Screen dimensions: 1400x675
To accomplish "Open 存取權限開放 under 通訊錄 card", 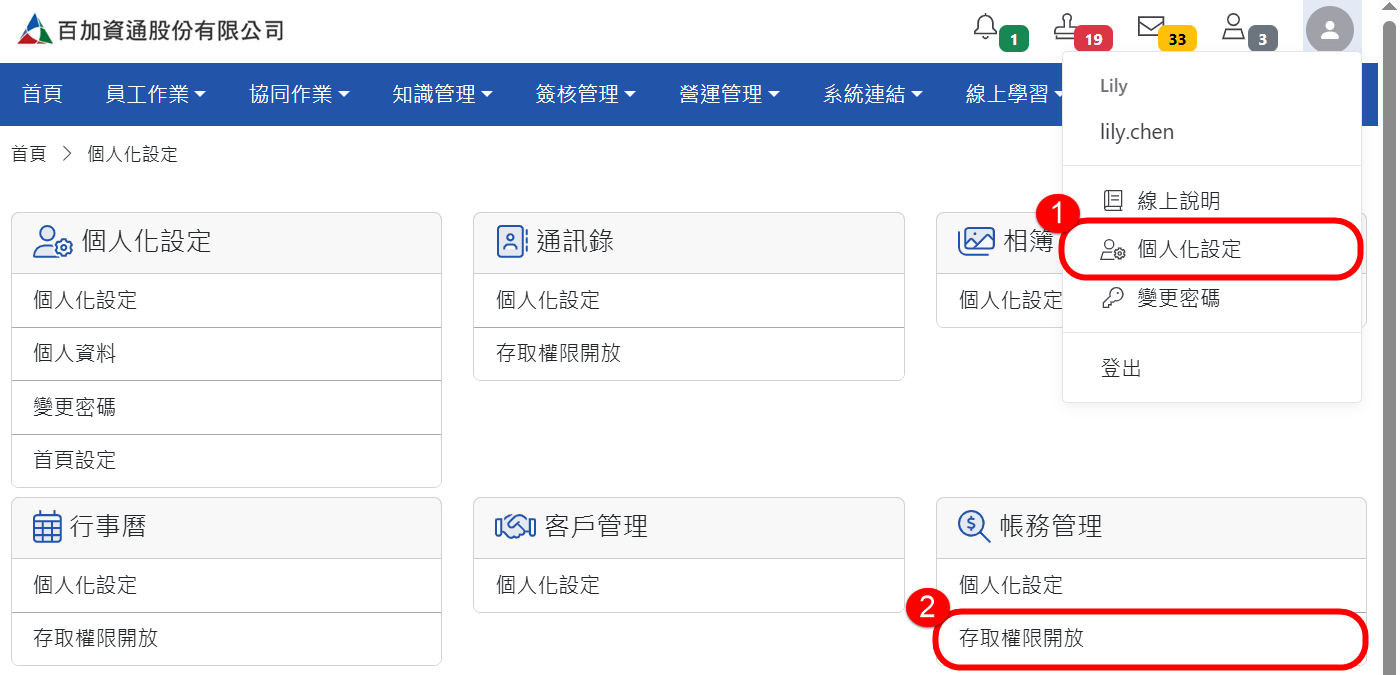I will click(x=689, y=354).
